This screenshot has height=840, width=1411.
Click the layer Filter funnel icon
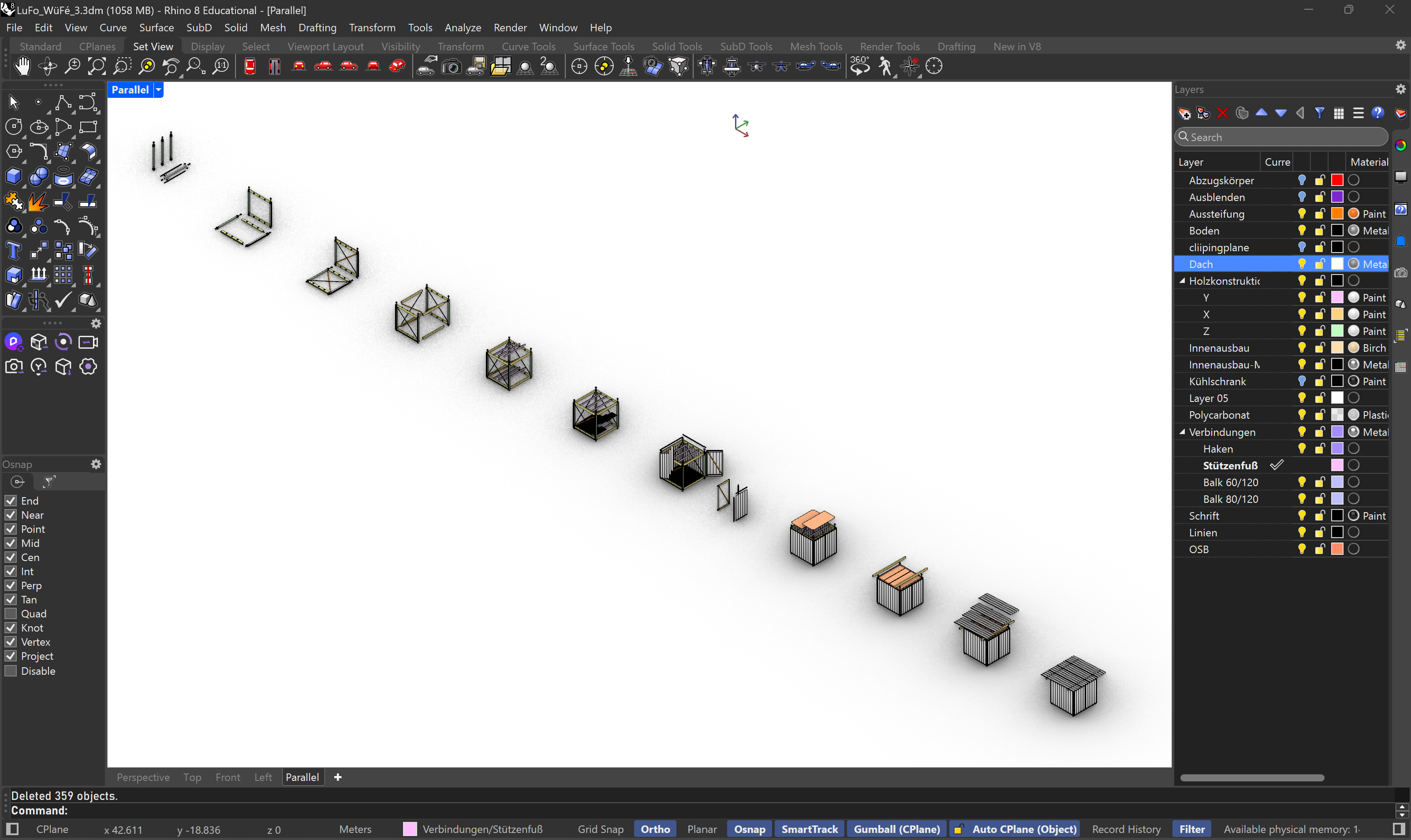coord(1320,113)
